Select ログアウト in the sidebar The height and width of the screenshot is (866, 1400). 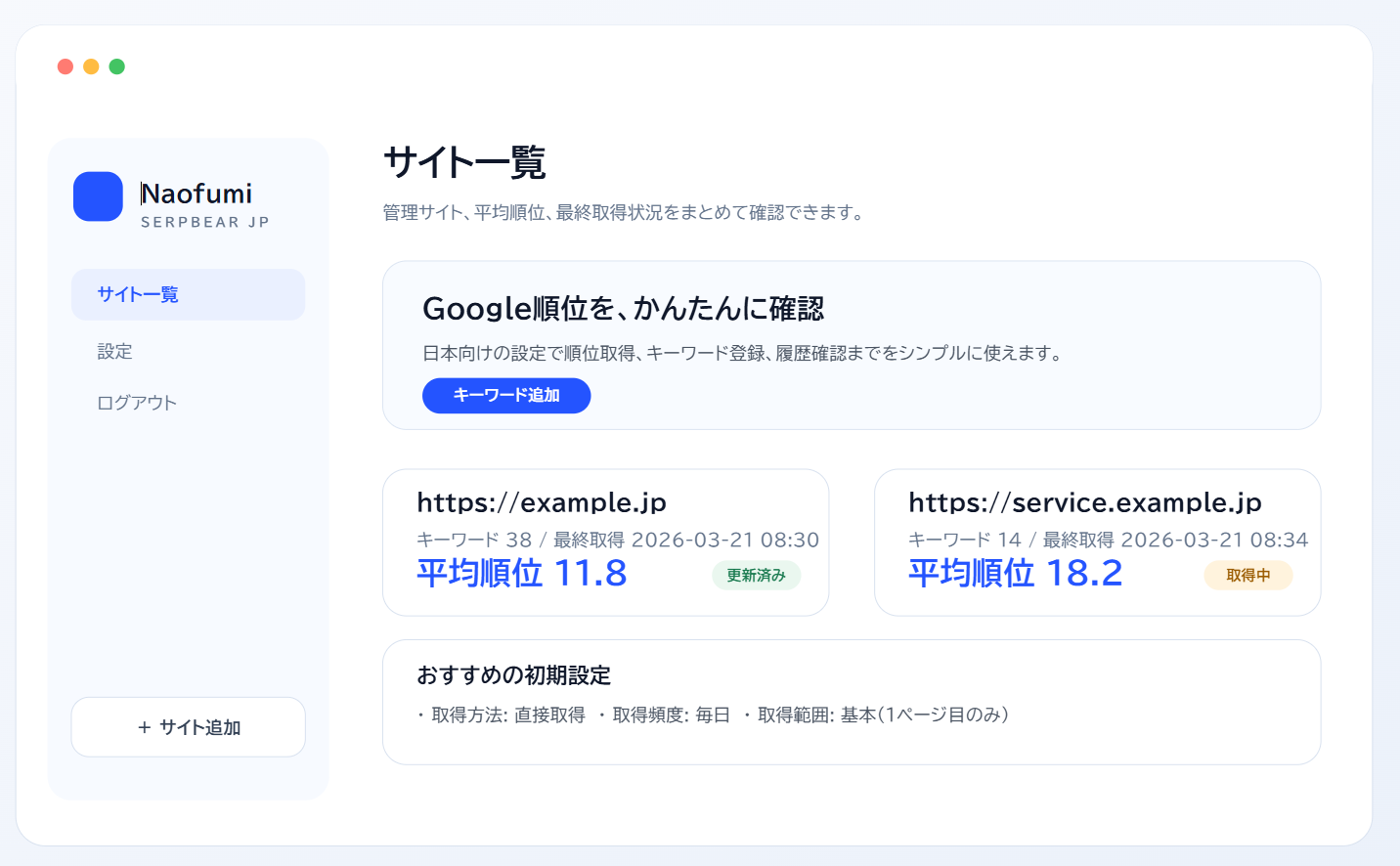click(x=137, y=403)
